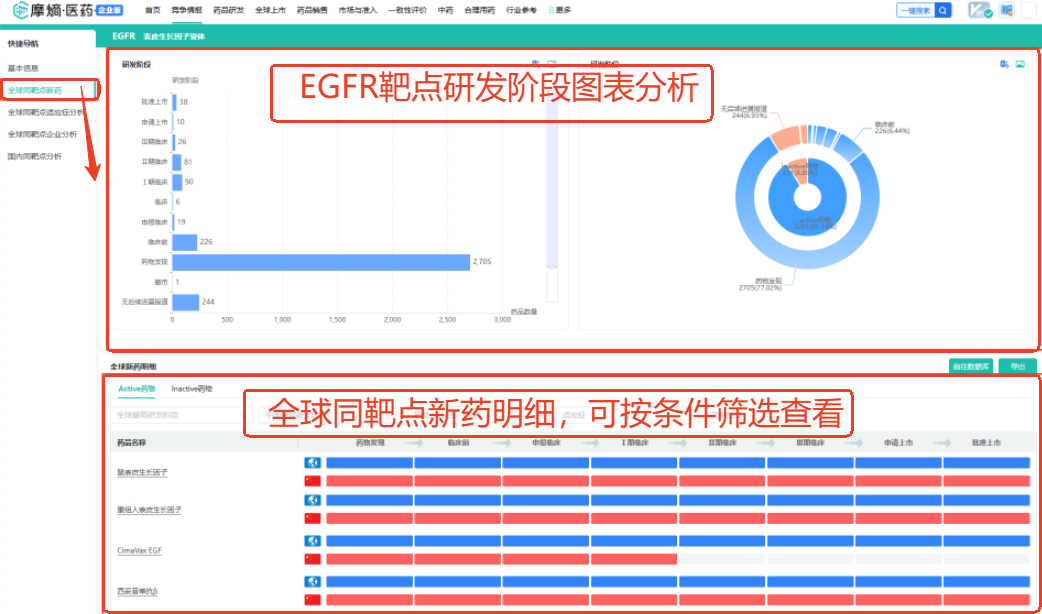Click globe icon in 鼠表皮生长因子 row
Viewport: 1042px width, 614px height.
click(x=312, y=462)
